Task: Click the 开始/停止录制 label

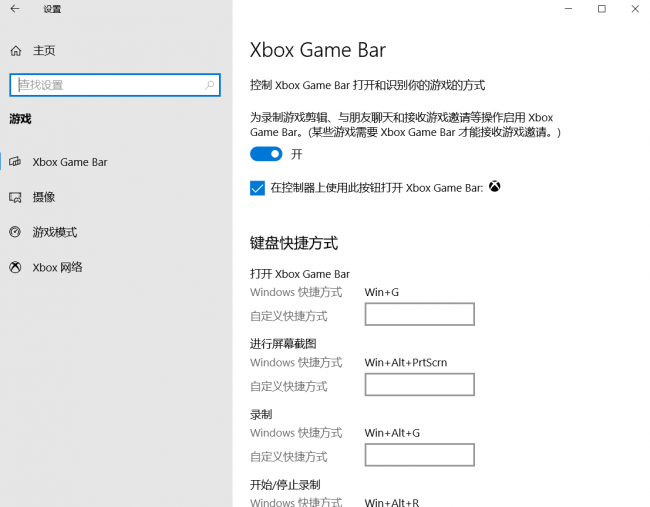Action: coord(285,485)
